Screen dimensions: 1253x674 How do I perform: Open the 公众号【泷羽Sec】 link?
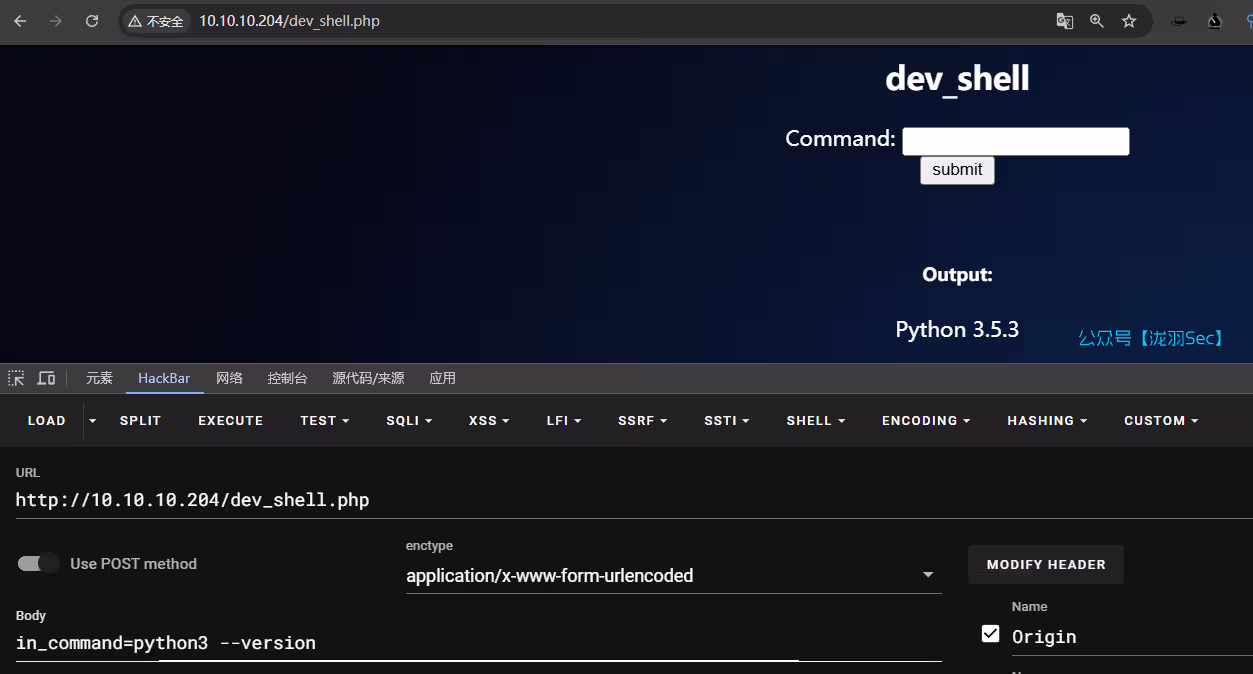[x=1151, y=338]
